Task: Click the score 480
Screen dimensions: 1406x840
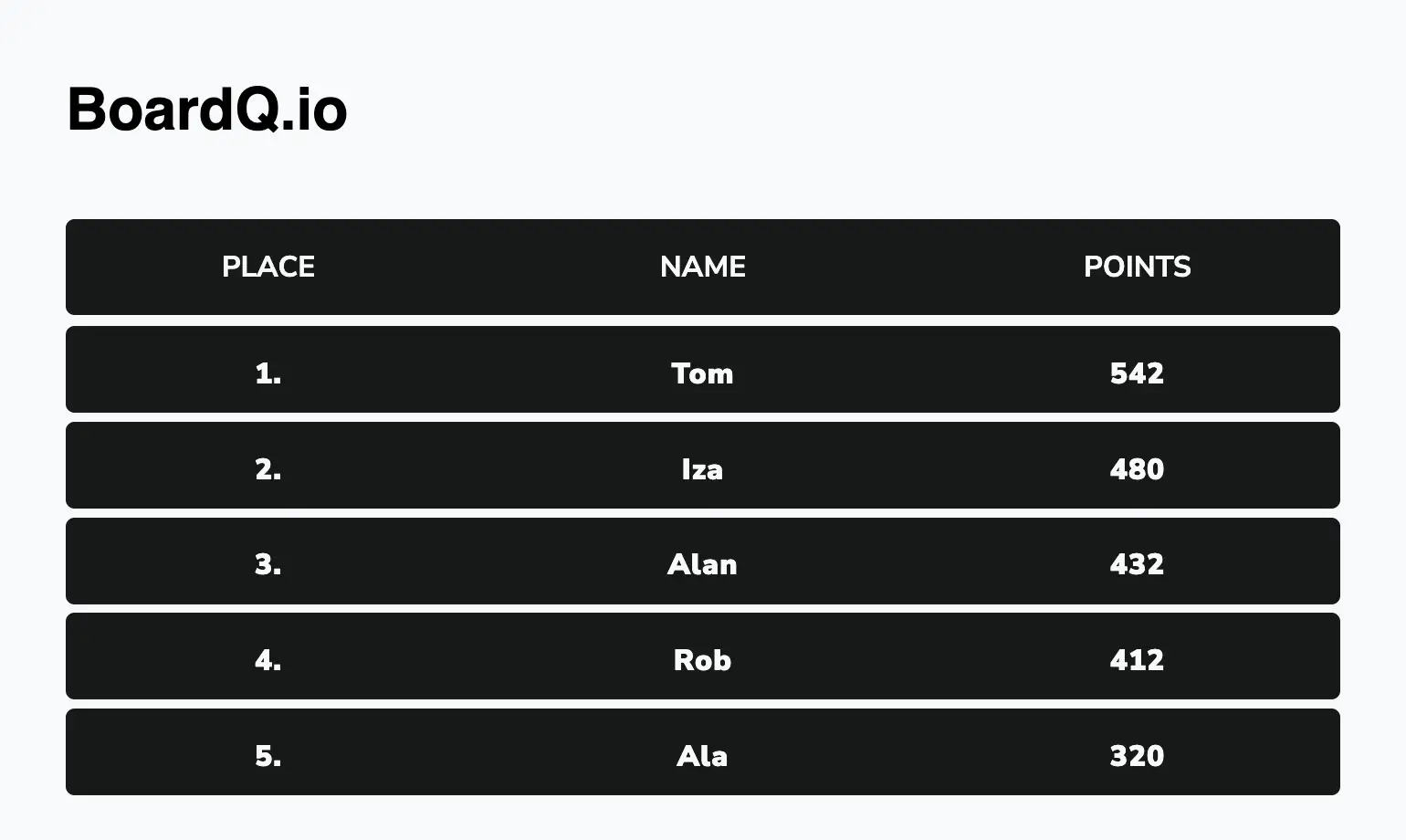Action: tap(1137, 469)
